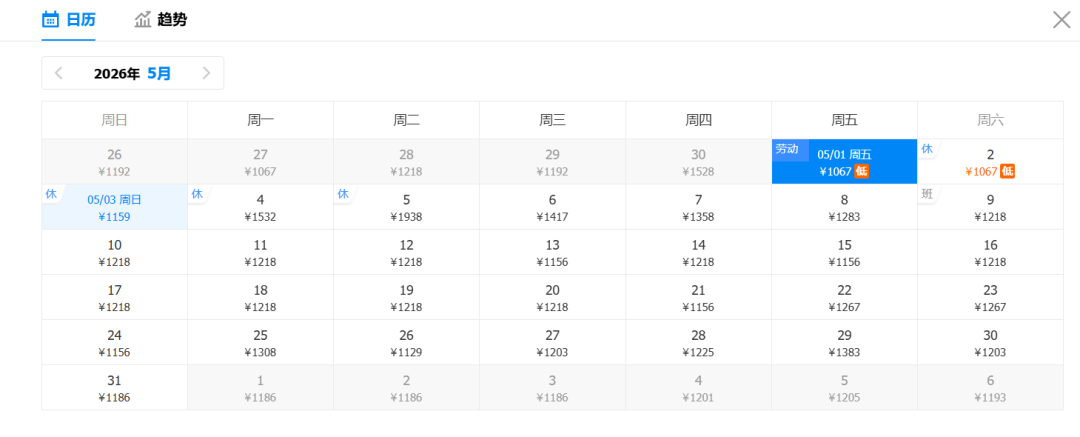
Task: Click the 劳动 holiday tag on May 1
Action: point(787,149)
